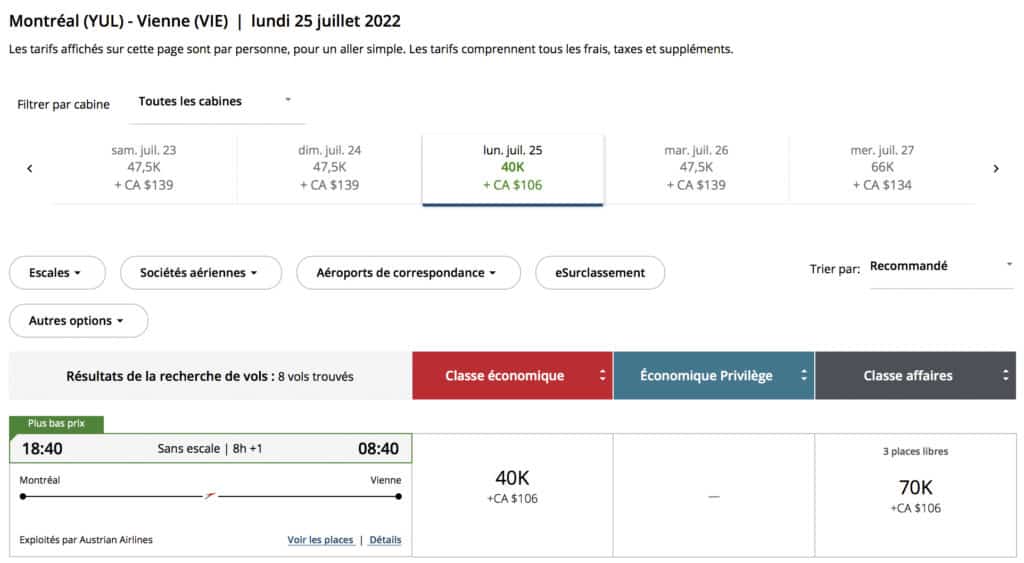Expand the Autres options menu
This screenshot has width=1024, height=563.
click(x=78, y=321)
